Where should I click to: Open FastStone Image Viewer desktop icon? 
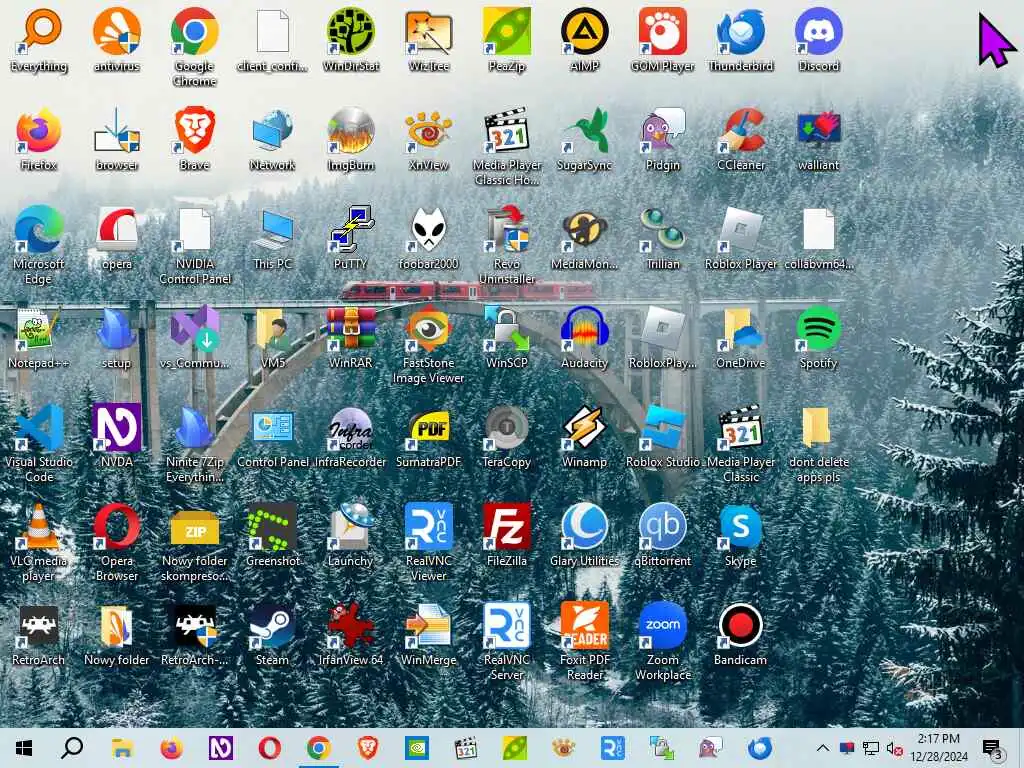[x=428, y=344]
